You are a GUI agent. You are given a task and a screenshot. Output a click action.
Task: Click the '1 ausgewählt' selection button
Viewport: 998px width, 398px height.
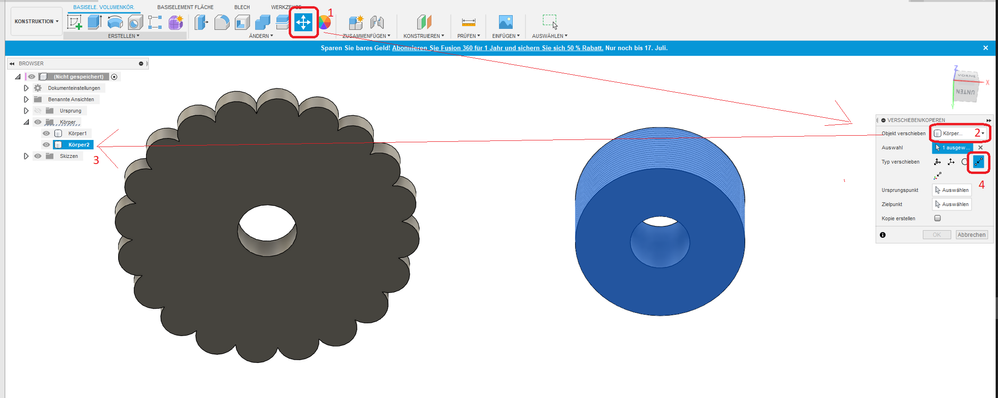[x=953, y=148]
